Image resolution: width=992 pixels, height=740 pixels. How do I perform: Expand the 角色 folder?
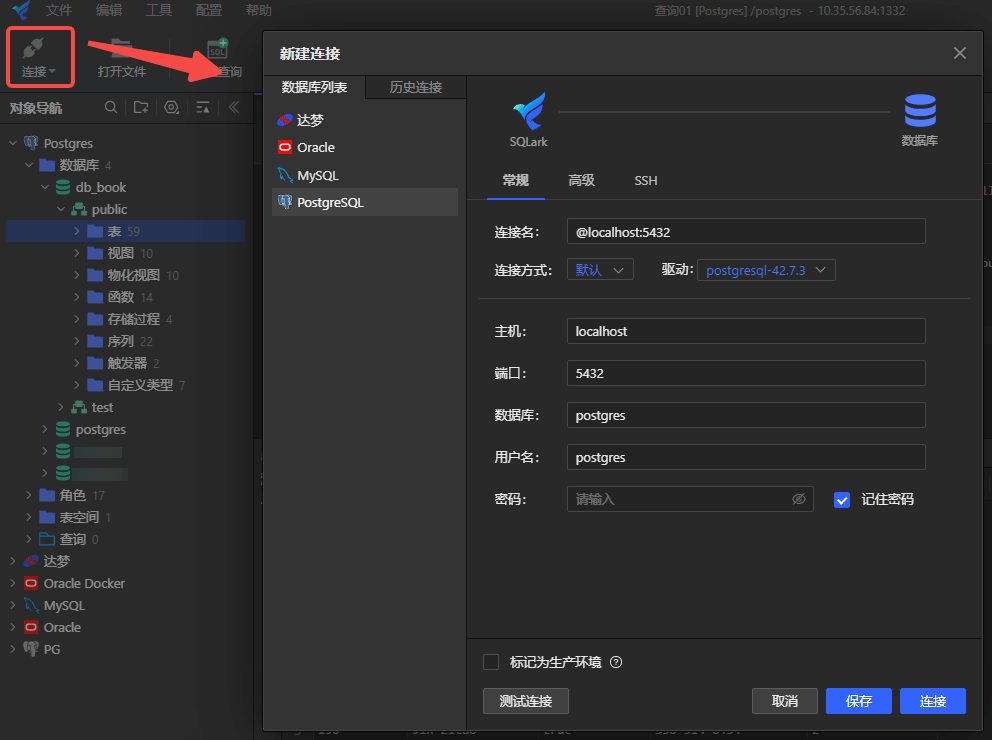pos(28,495)
